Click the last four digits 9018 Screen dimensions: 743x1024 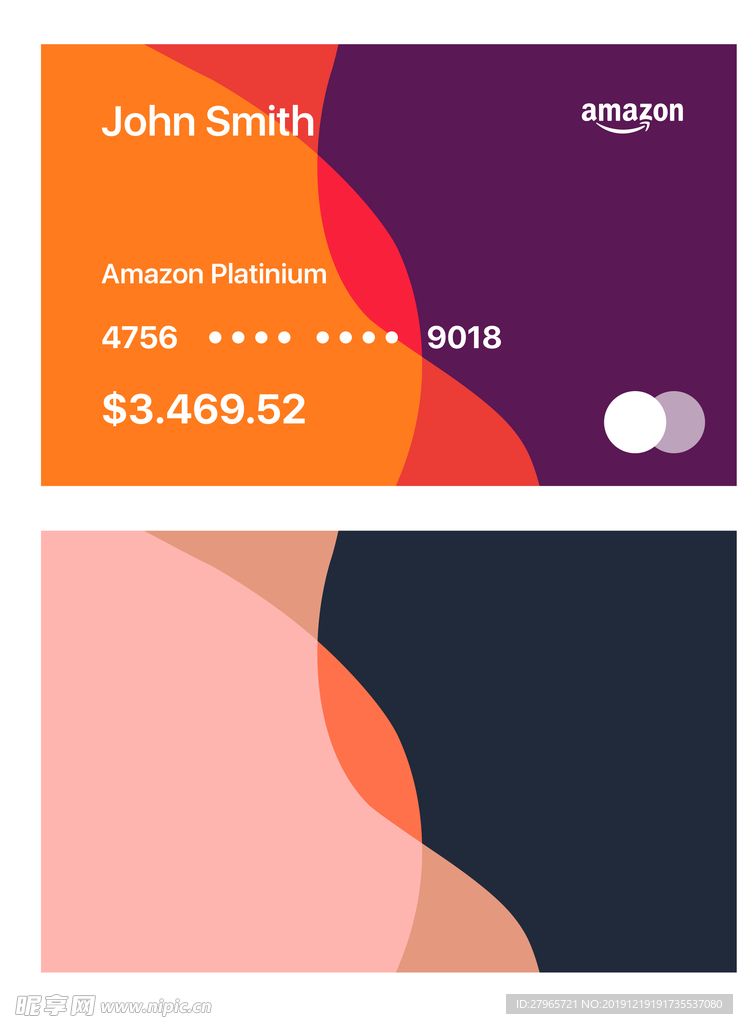coord(464,338)
